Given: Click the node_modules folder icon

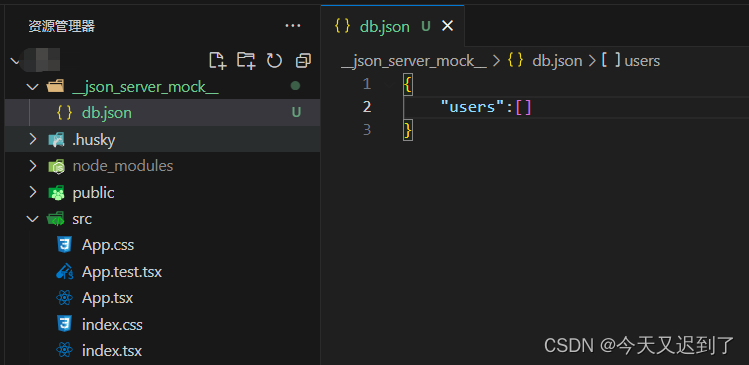Looking at the screenshot, I should click(56, 166).
